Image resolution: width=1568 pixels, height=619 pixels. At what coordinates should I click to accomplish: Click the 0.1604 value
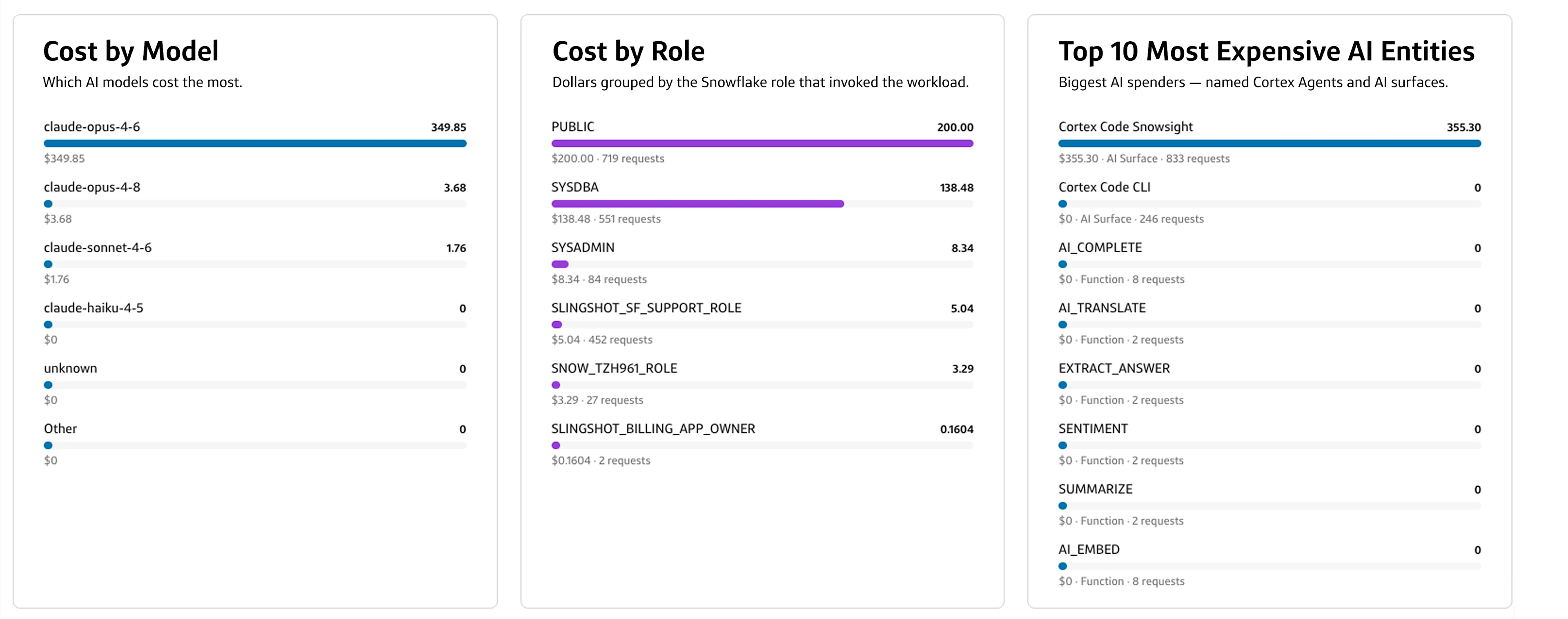[957, 429]
